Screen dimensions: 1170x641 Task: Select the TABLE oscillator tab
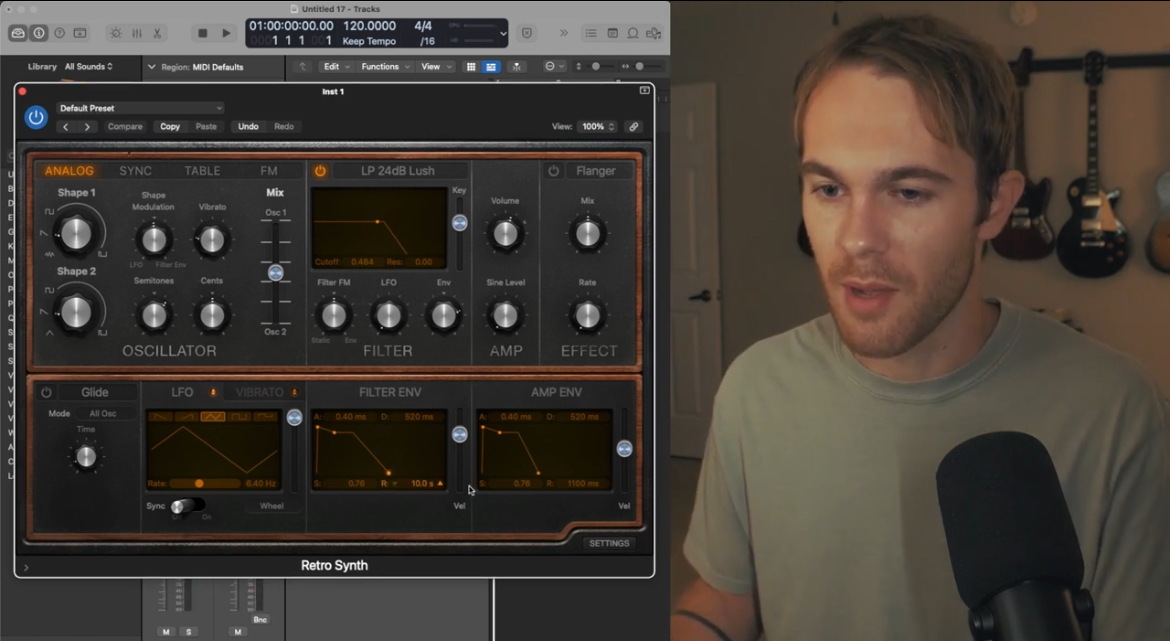point(202,171)
